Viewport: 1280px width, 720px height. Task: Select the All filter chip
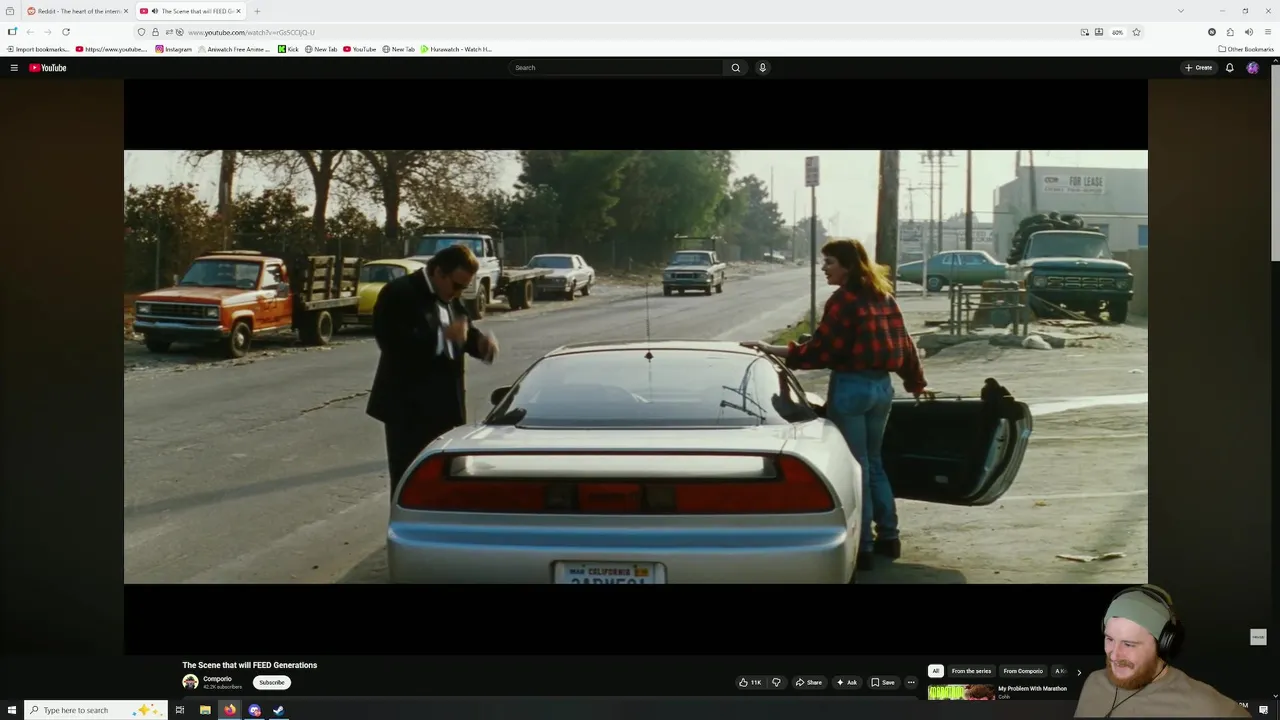click(936, 671)
